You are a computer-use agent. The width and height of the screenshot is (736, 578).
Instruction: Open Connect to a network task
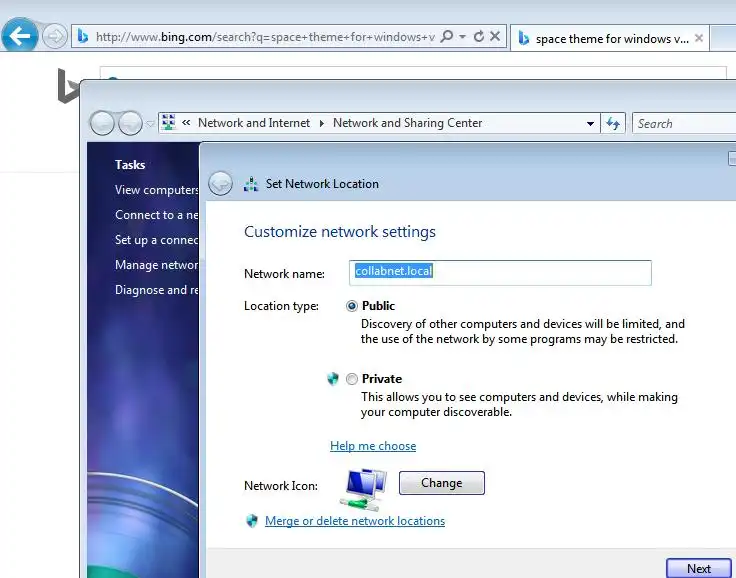pyautogui.click(x=157, y=215)
